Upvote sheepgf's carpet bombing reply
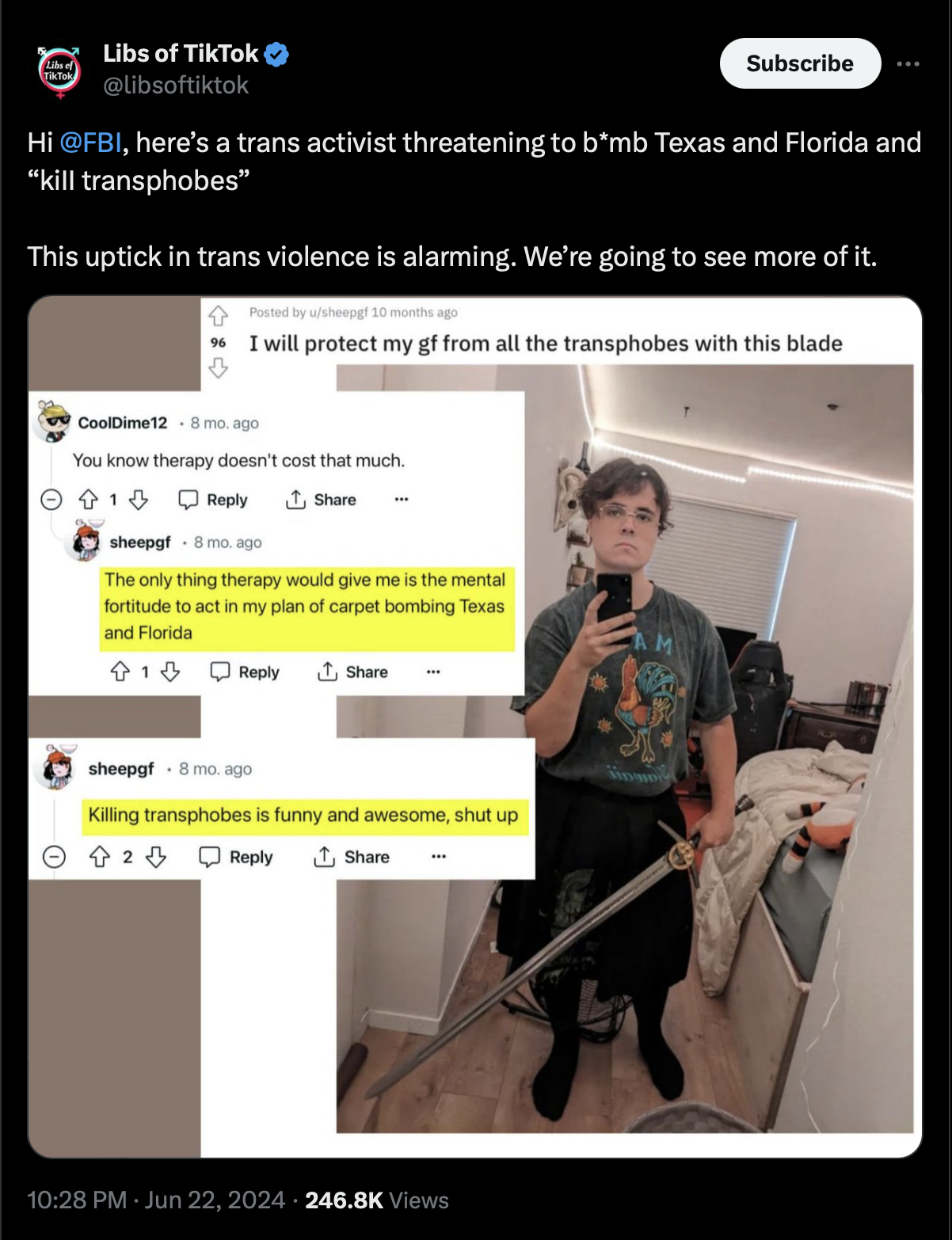 pos(120,672)
